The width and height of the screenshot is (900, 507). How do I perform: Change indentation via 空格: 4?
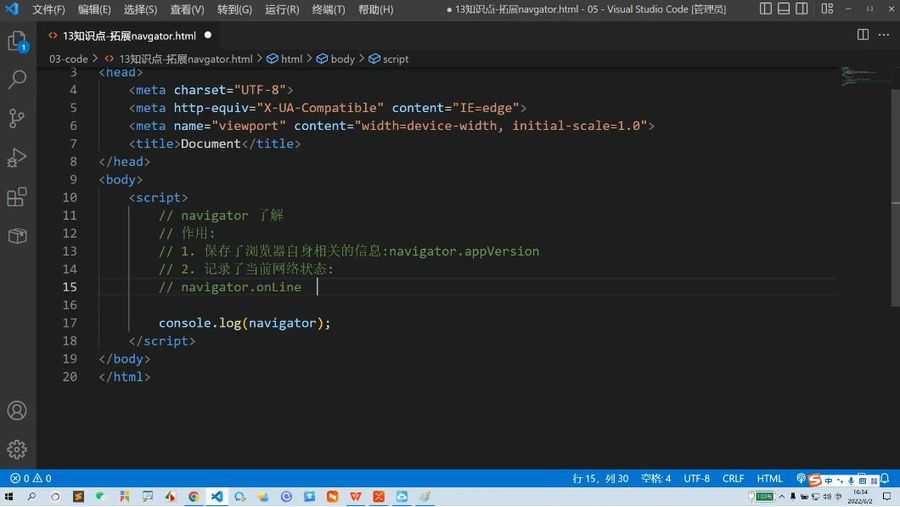(655, 478)
